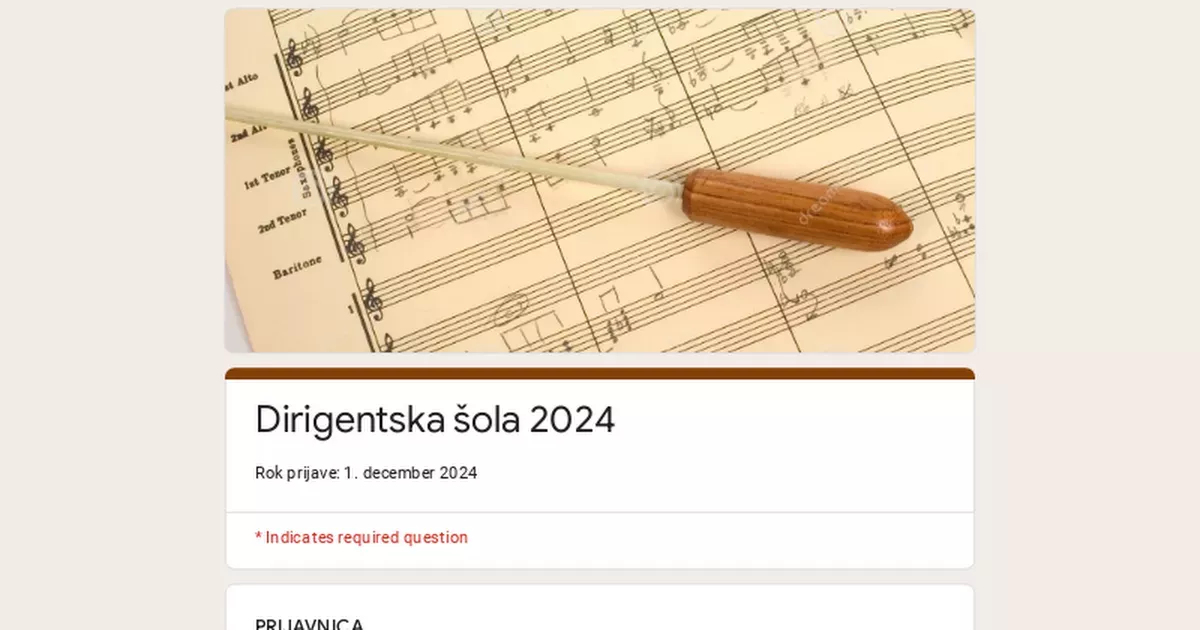Image resolution: width=1200 pixels, height=630 pixels.
Task: Click the year 2024 in the form title
Action: click(x=572, y=420)
